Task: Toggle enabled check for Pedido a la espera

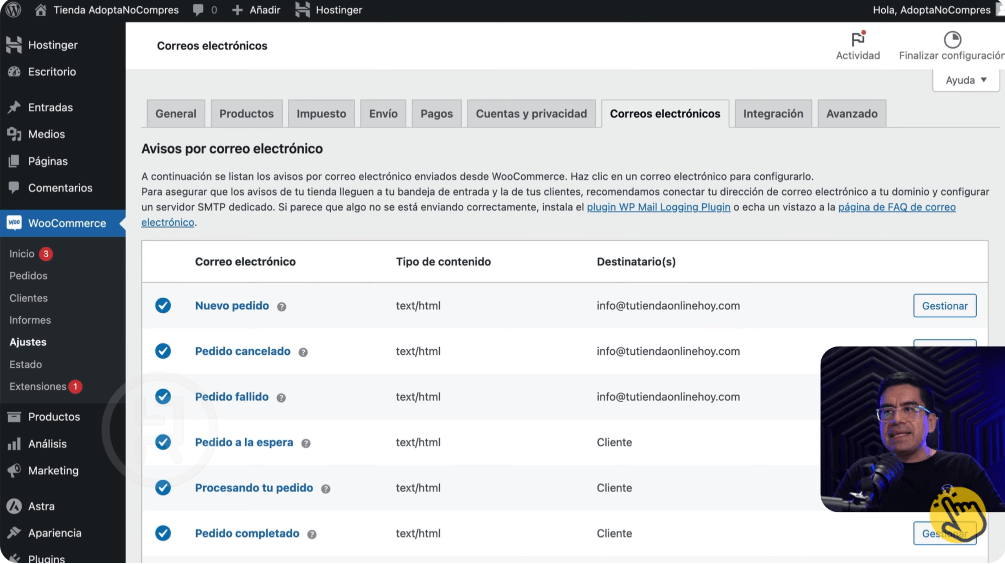Action: click(163, 442)
